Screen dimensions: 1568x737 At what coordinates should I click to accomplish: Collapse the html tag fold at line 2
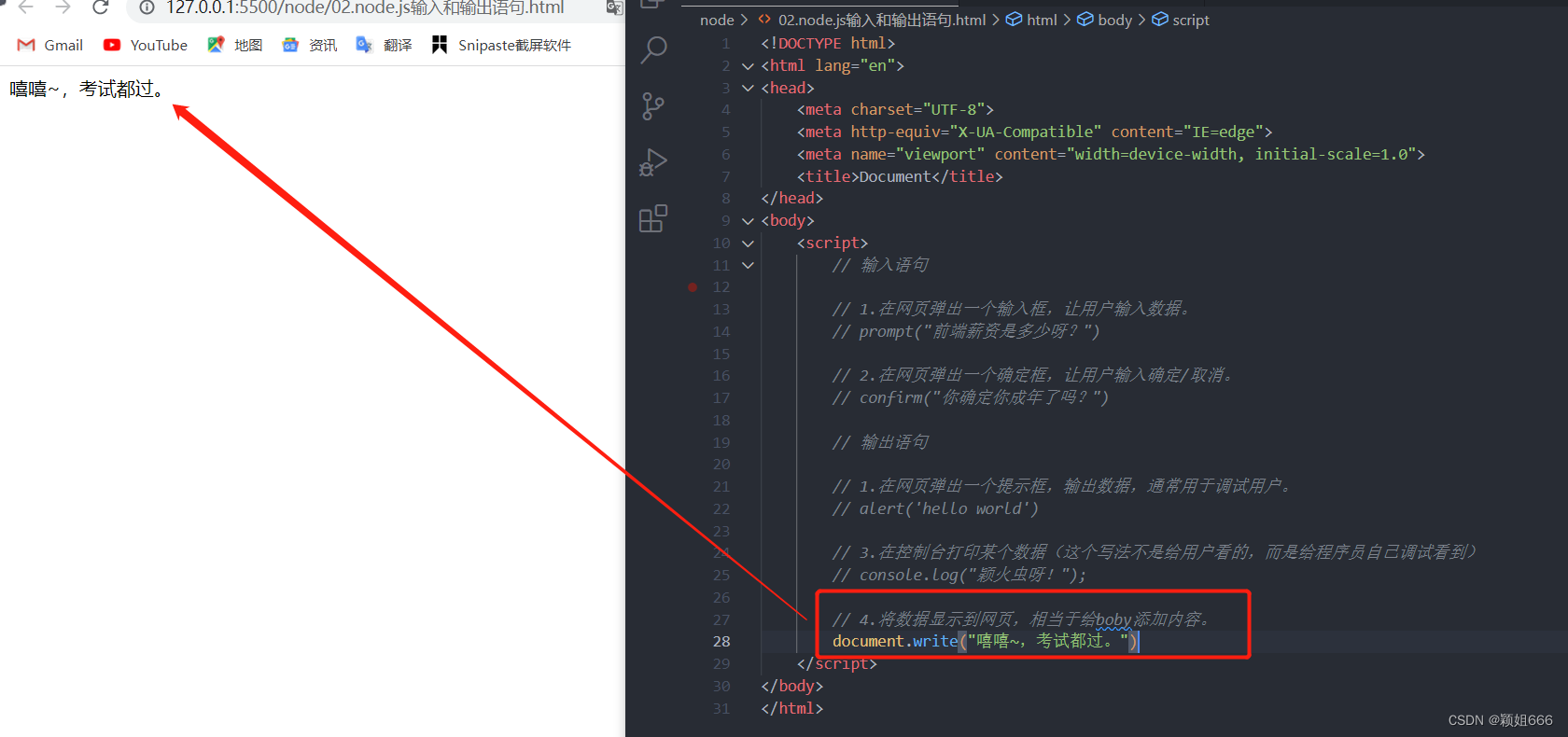pos(748,66)
